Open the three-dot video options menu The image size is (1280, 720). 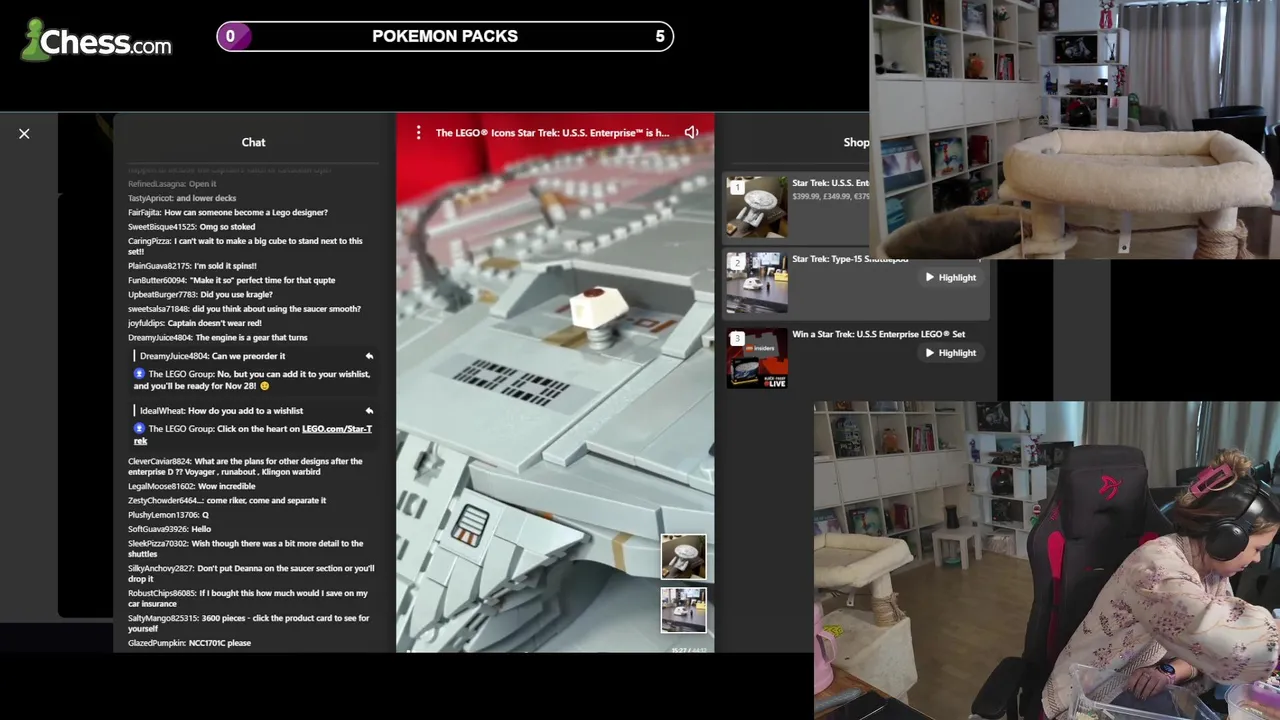(418, 132)
